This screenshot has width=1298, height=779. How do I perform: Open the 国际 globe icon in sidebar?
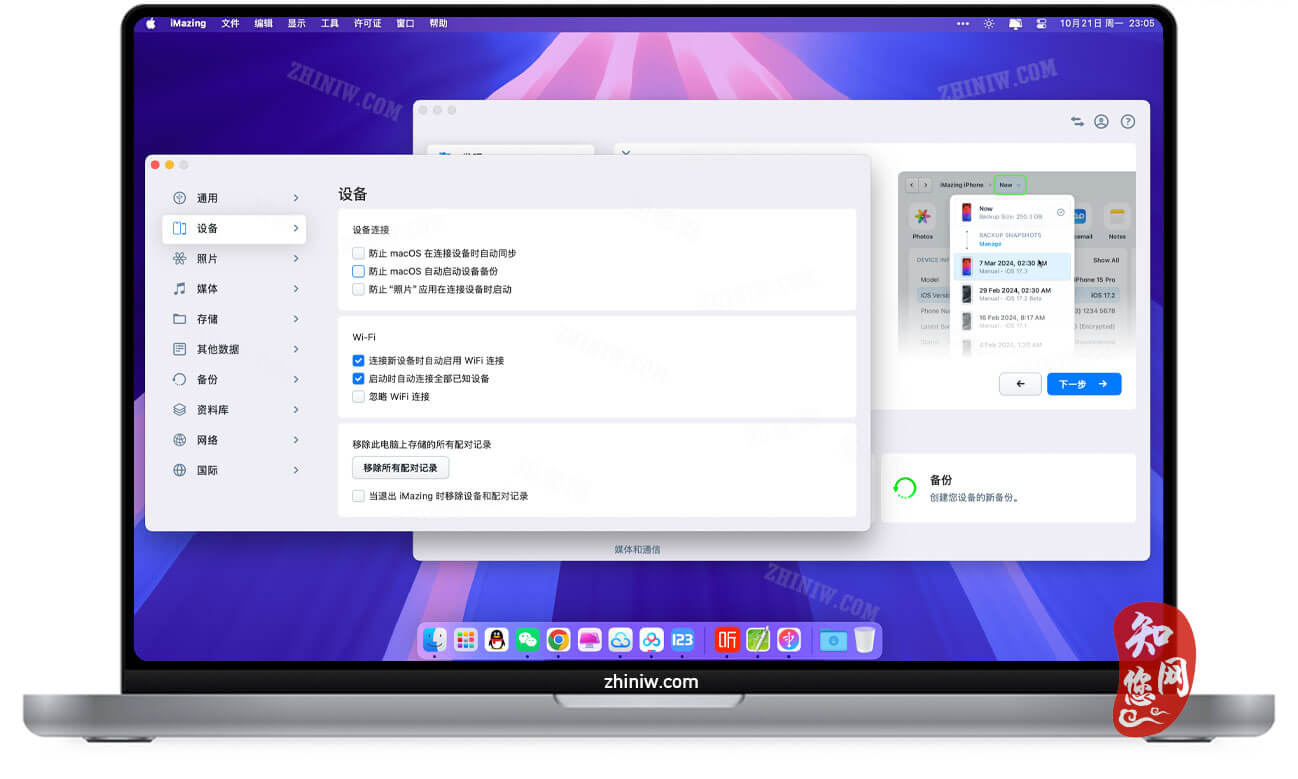point(179,470)
